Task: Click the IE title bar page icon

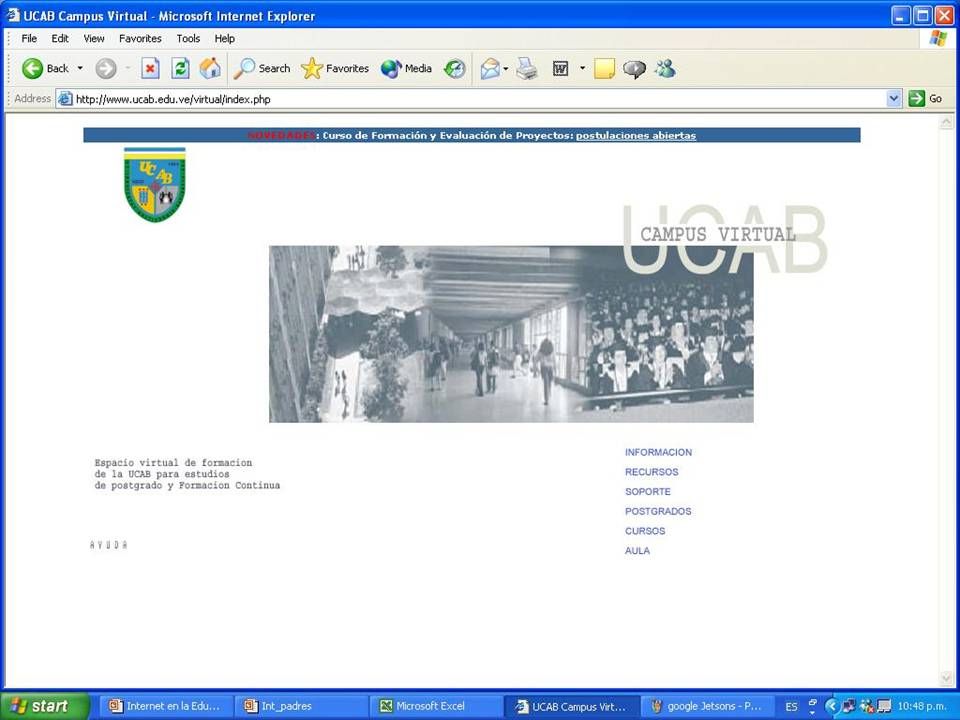Action: [13, 15]
